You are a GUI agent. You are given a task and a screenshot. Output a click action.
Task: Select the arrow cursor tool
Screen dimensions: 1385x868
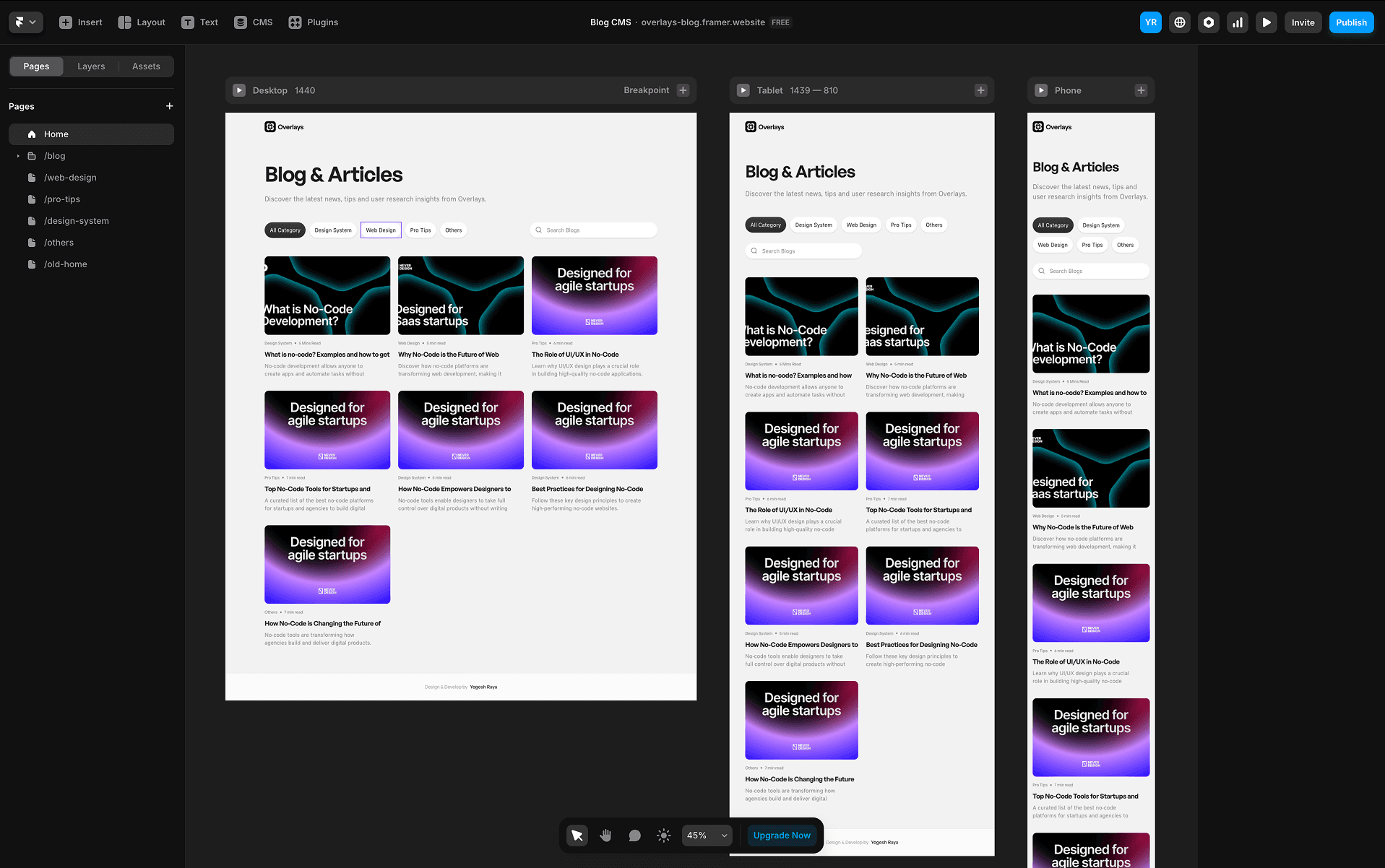[577, 836]
